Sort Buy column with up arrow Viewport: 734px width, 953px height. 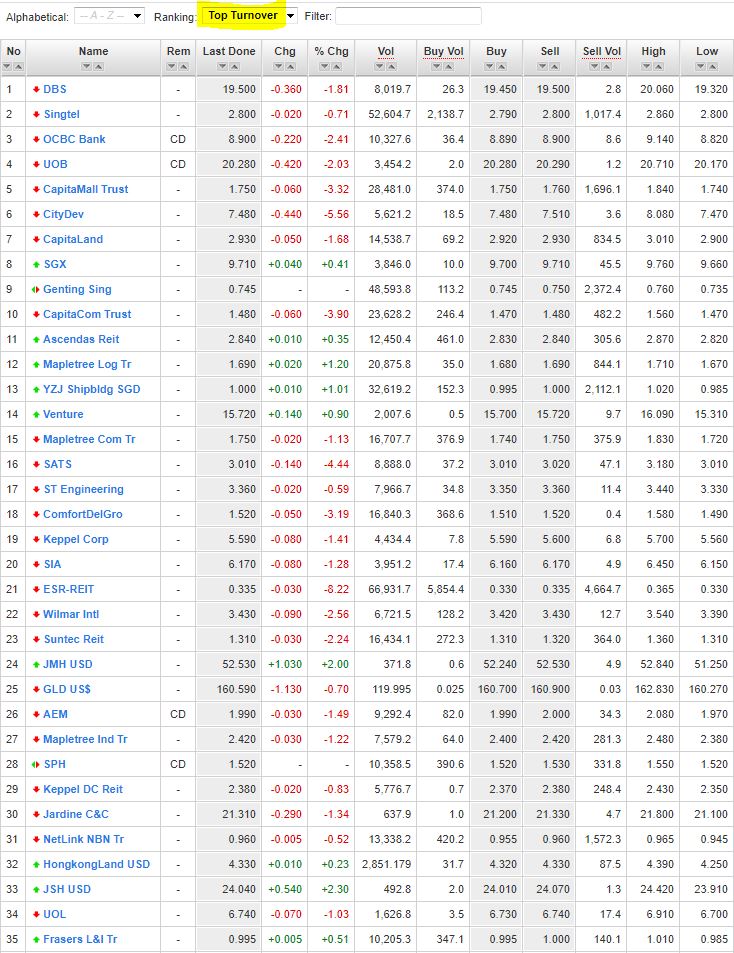point(501,66)
